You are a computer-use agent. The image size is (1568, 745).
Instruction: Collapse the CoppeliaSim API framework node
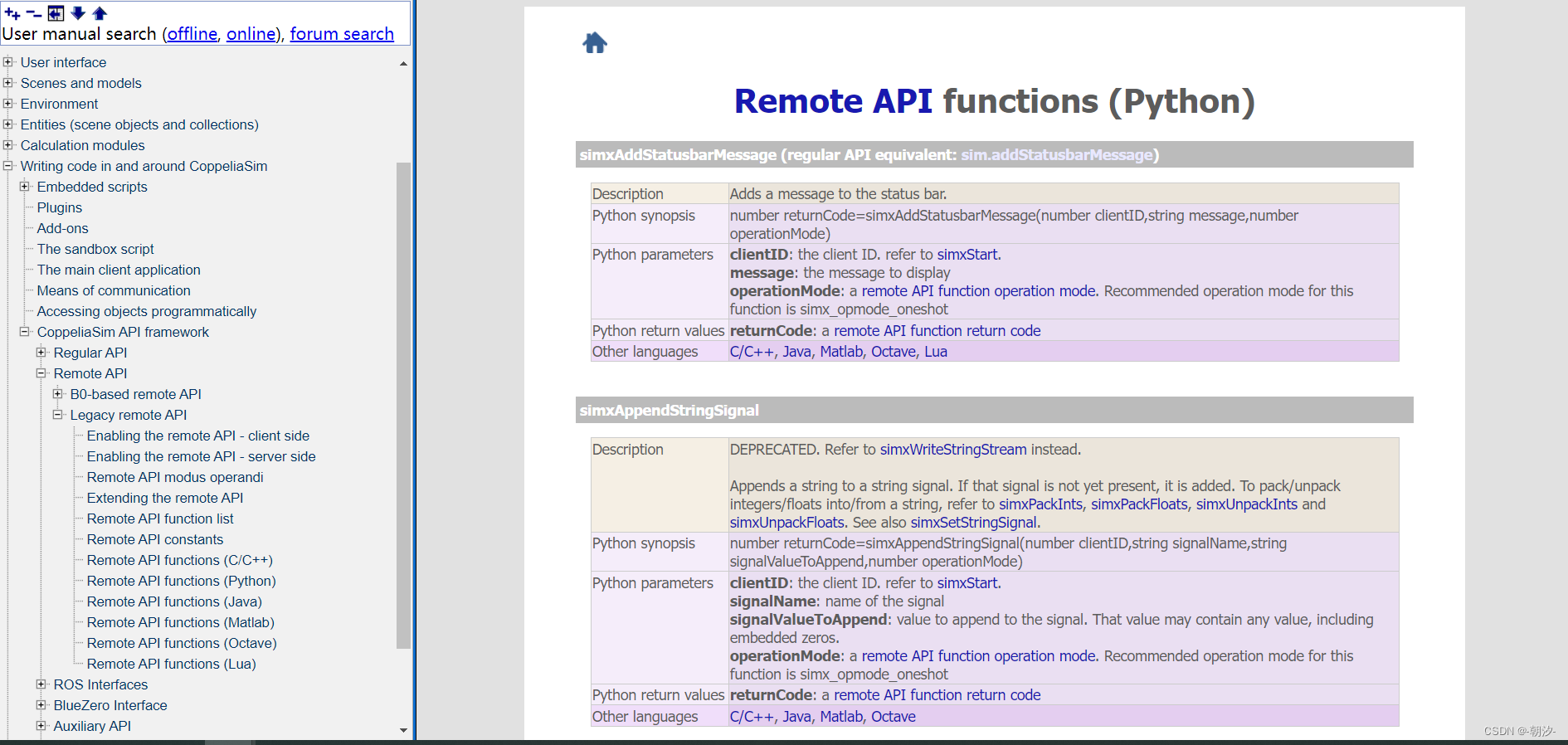[25, 331]
